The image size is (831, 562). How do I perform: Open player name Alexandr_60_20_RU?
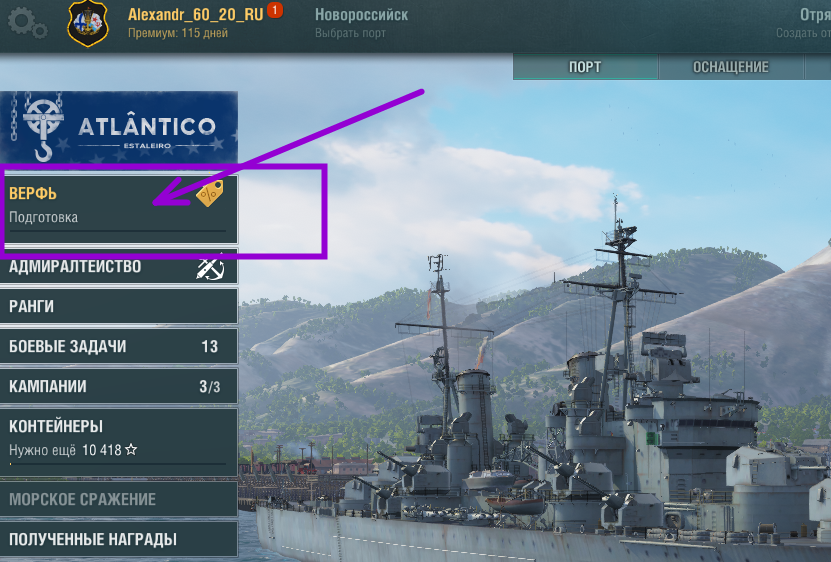pos(196,14)
